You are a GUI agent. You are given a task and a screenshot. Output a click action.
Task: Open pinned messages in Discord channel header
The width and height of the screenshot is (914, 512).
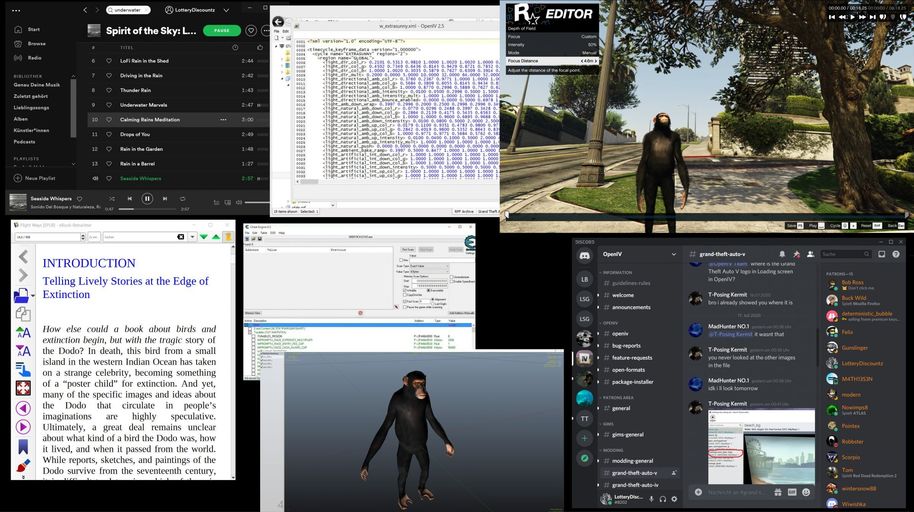point(797,255)
